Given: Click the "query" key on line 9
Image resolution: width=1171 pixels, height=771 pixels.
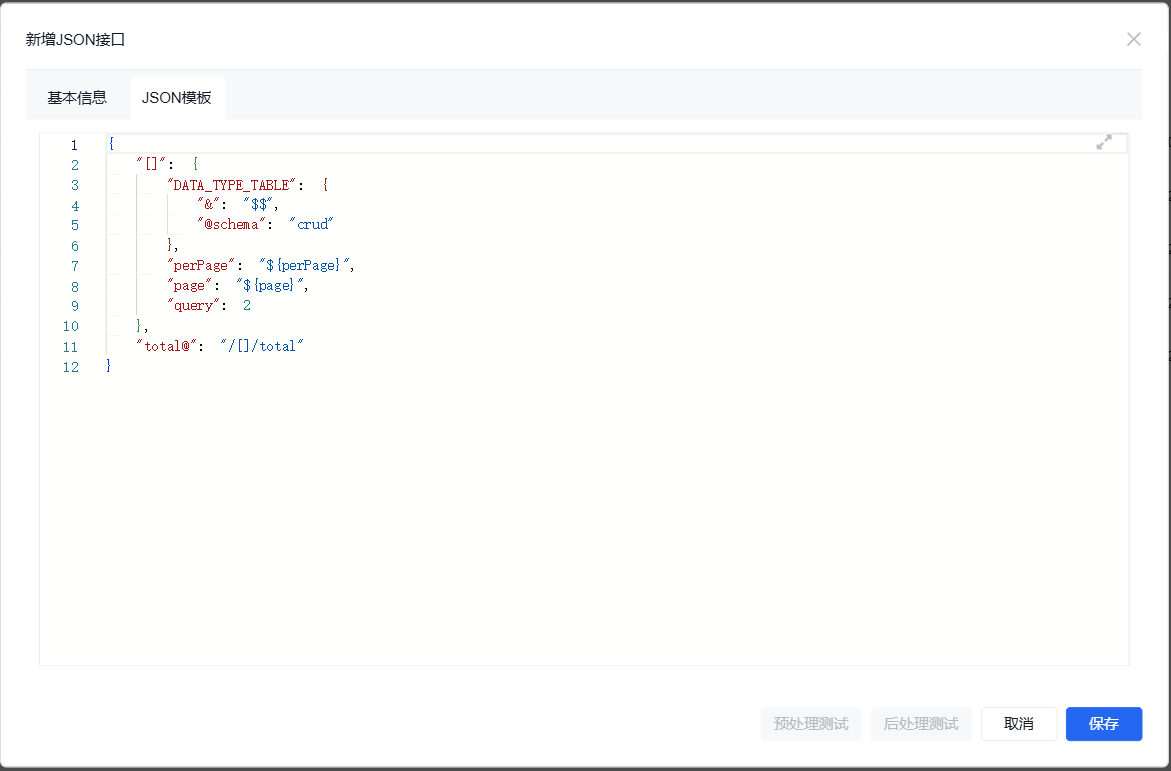Looking at the screenshot, I should pyautogui.click(x=193, y=306).
